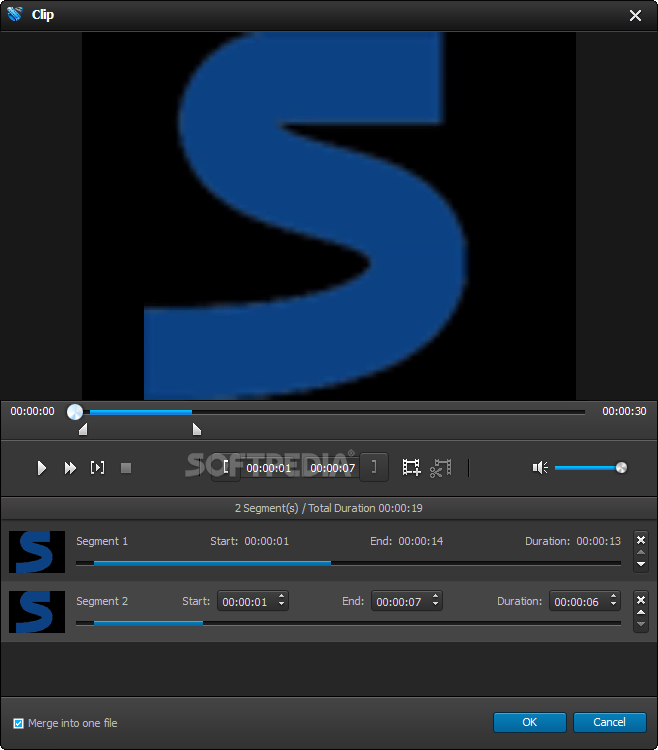Viewport: 658px width, 750px height.
Task: Click the video preview area
Action: pos(329,216)
